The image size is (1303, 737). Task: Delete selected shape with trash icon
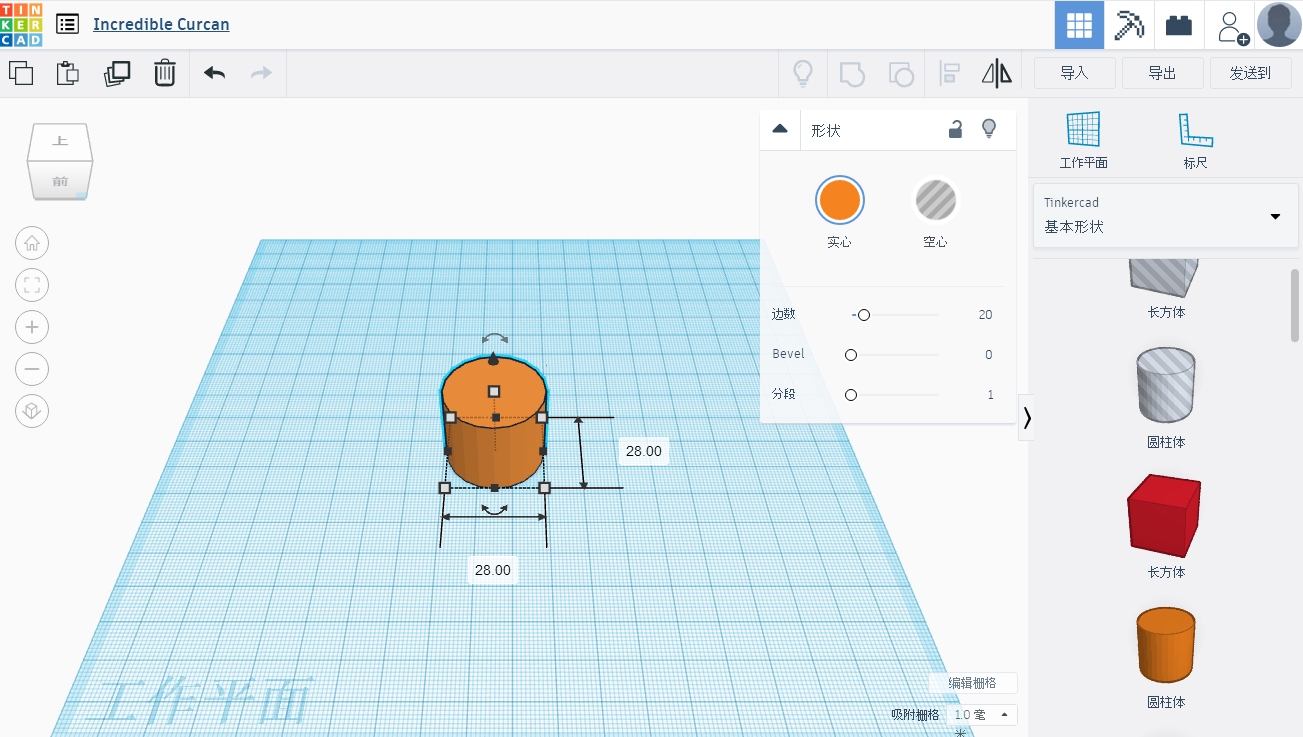point(165,73)
